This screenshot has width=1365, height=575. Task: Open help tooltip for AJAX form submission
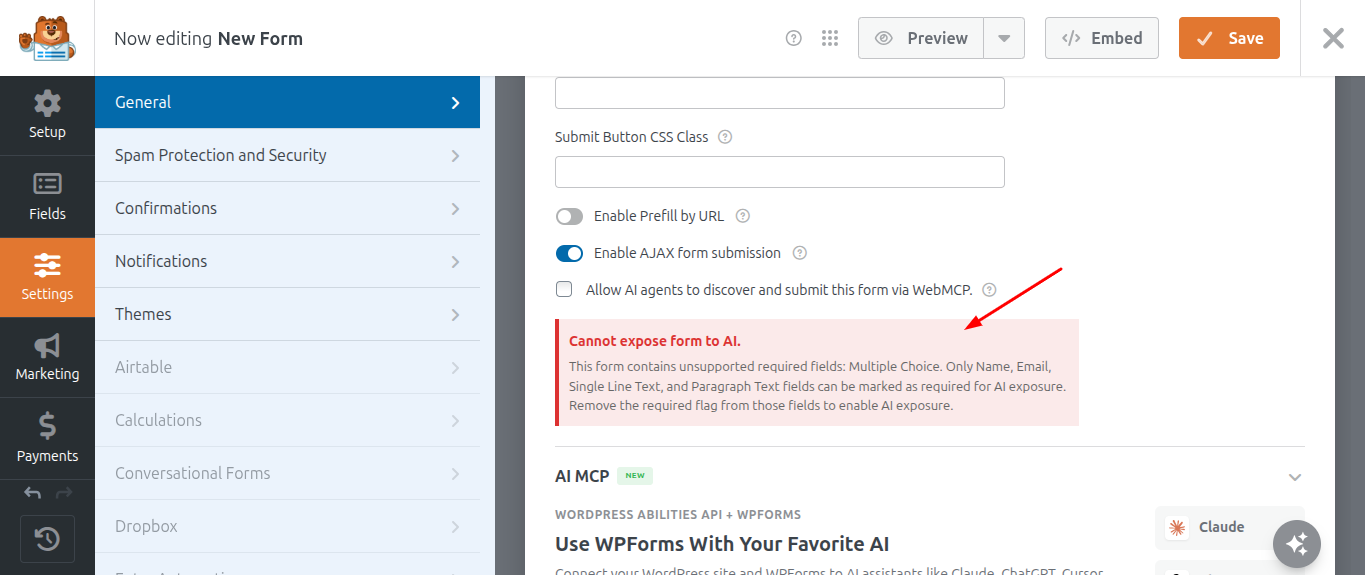click(x=799, y=253)
